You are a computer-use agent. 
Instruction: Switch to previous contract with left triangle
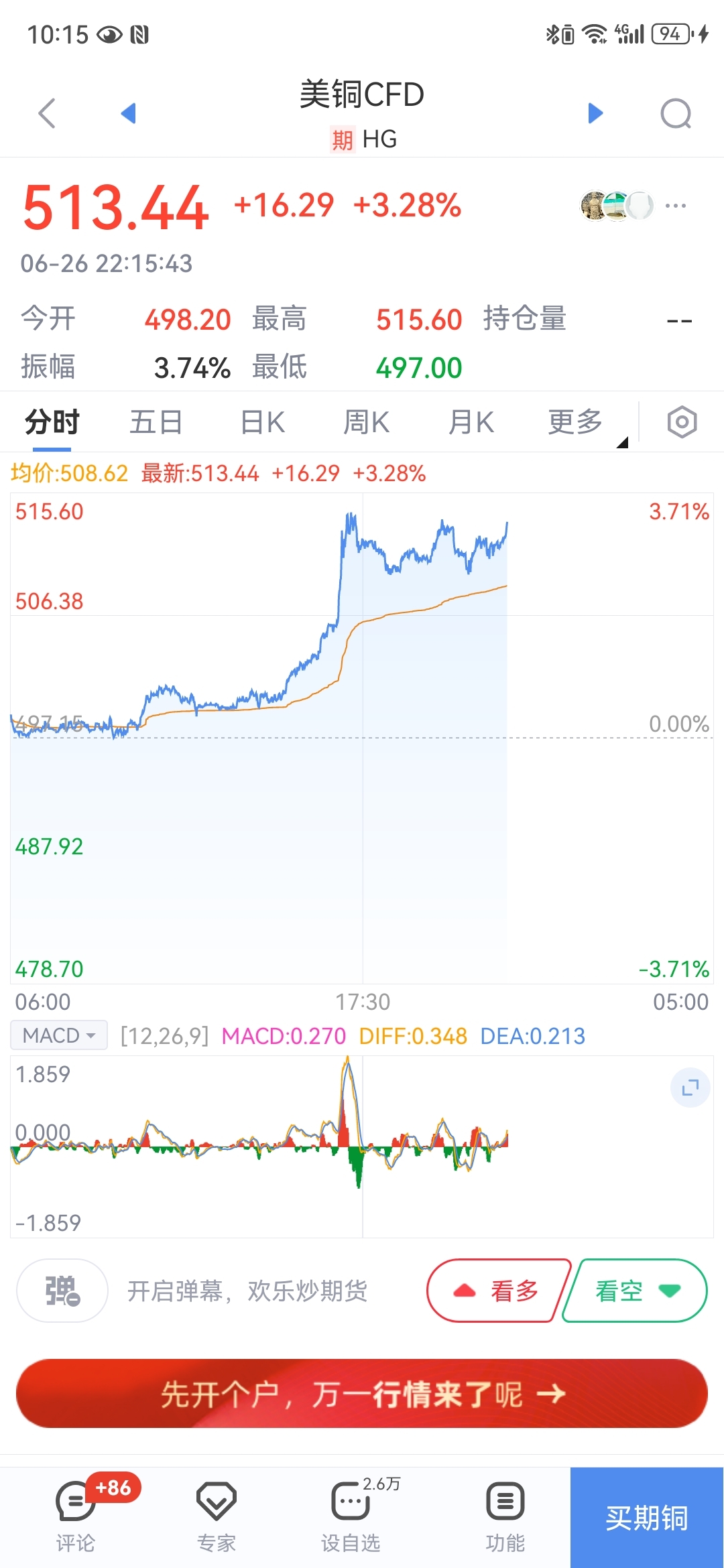point(128,113)
